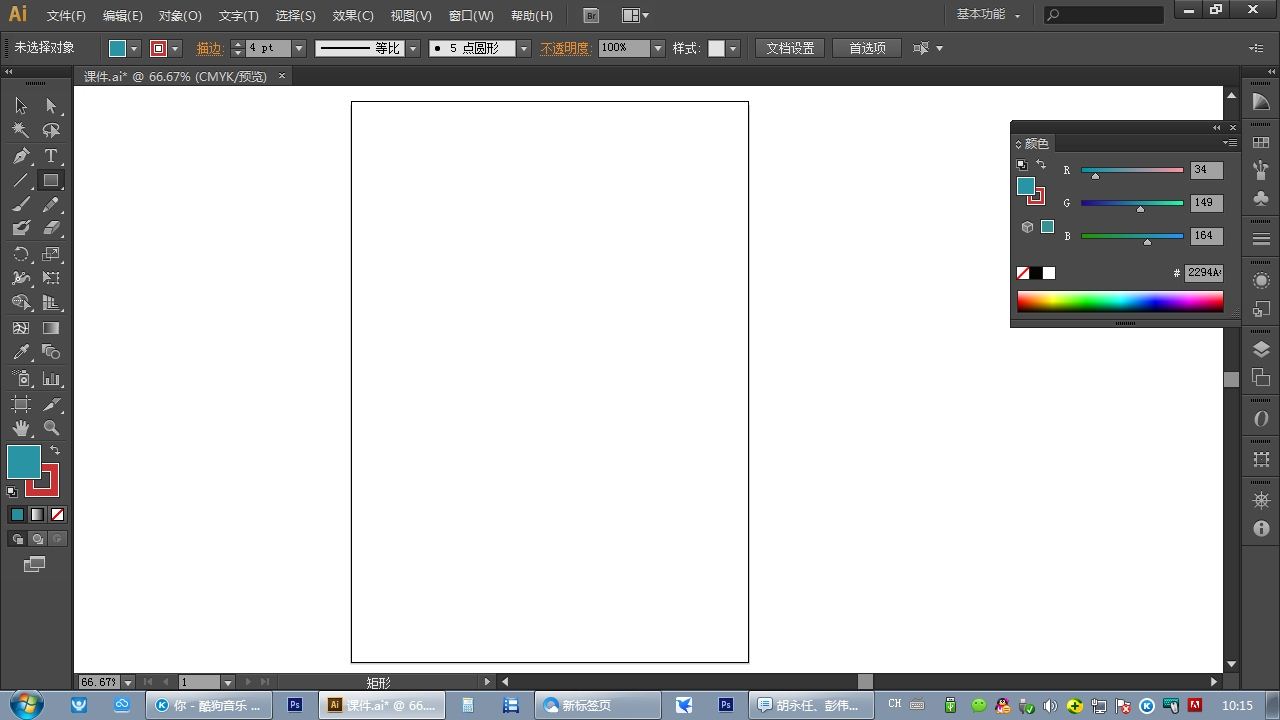Open the 5 点圆形 brush definition dropdown
The width and height of the screenshot is (1280, 720).
[523, 48]
